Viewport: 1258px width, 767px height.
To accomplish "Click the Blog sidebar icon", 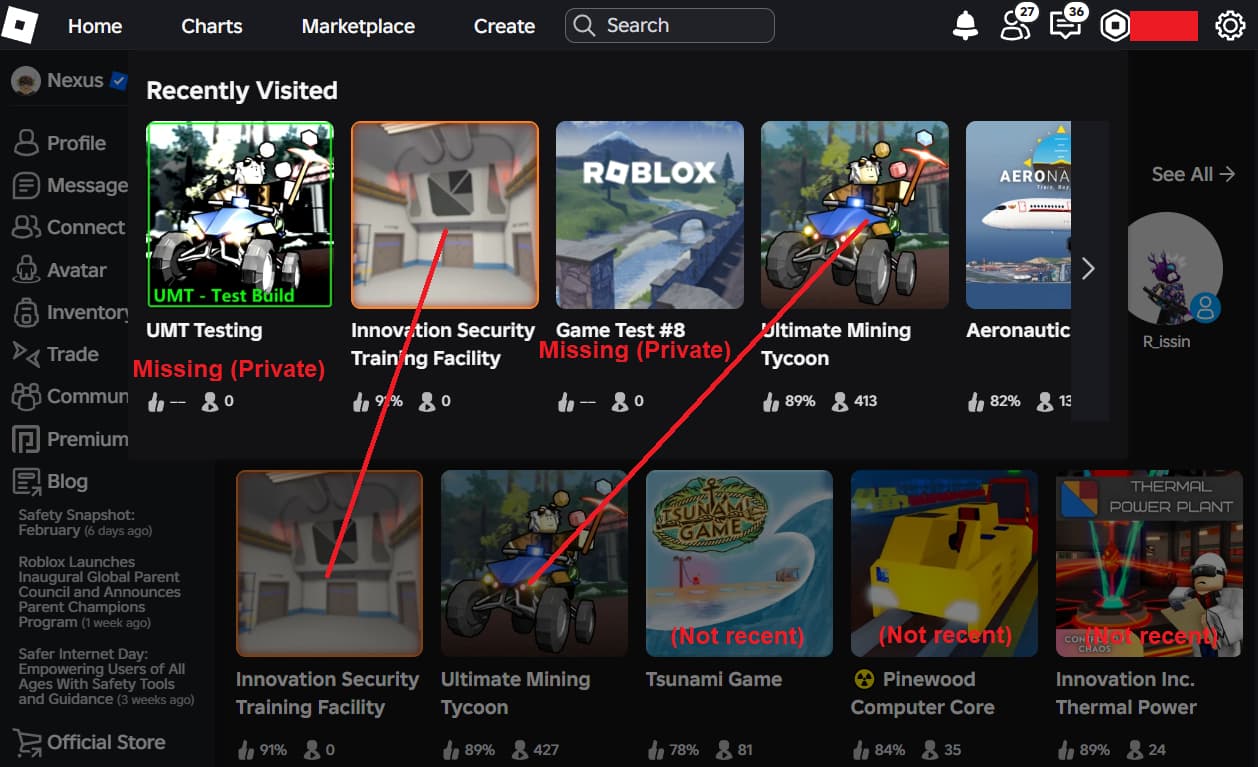I will click(26, 481).
